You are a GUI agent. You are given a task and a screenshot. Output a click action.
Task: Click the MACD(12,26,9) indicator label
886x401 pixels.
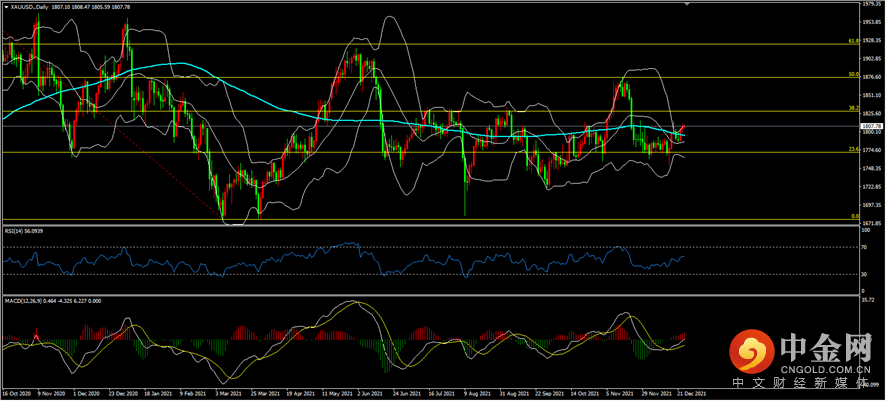pos(30,300)
